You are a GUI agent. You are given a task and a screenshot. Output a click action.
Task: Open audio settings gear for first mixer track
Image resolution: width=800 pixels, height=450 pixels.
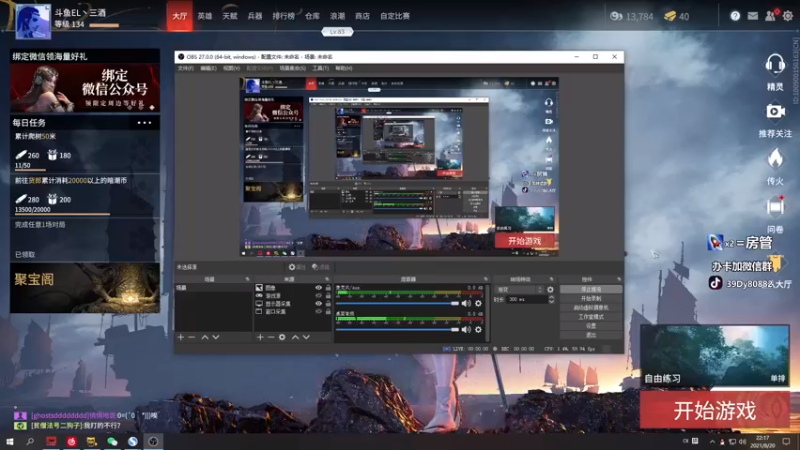click(477, 303)
